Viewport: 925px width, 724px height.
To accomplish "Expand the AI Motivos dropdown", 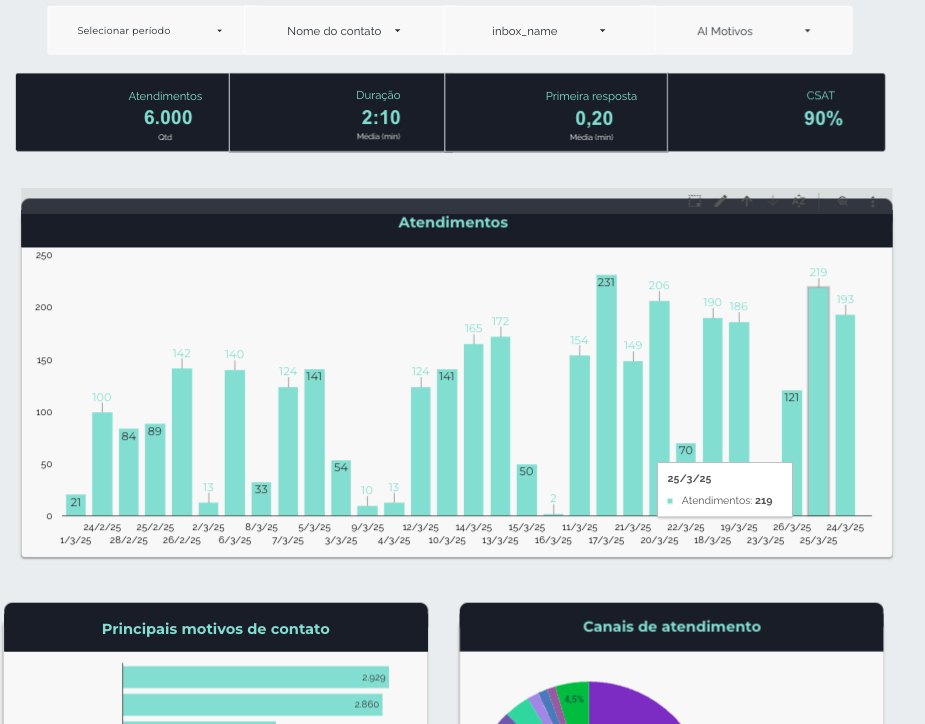I will tap(754, 31).
